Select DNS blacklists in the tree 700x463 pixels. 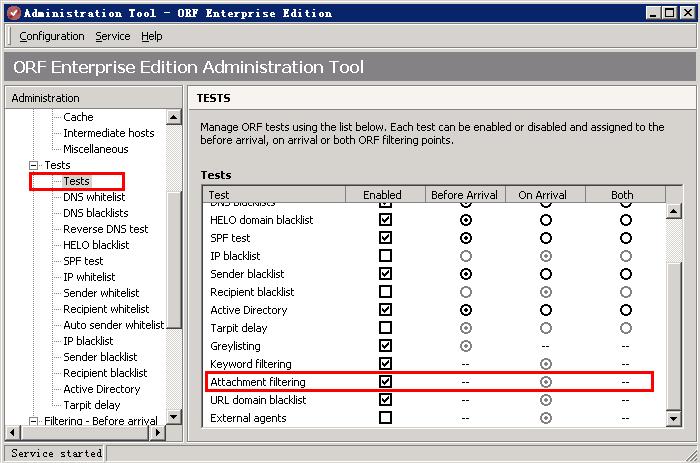point(95,213)
